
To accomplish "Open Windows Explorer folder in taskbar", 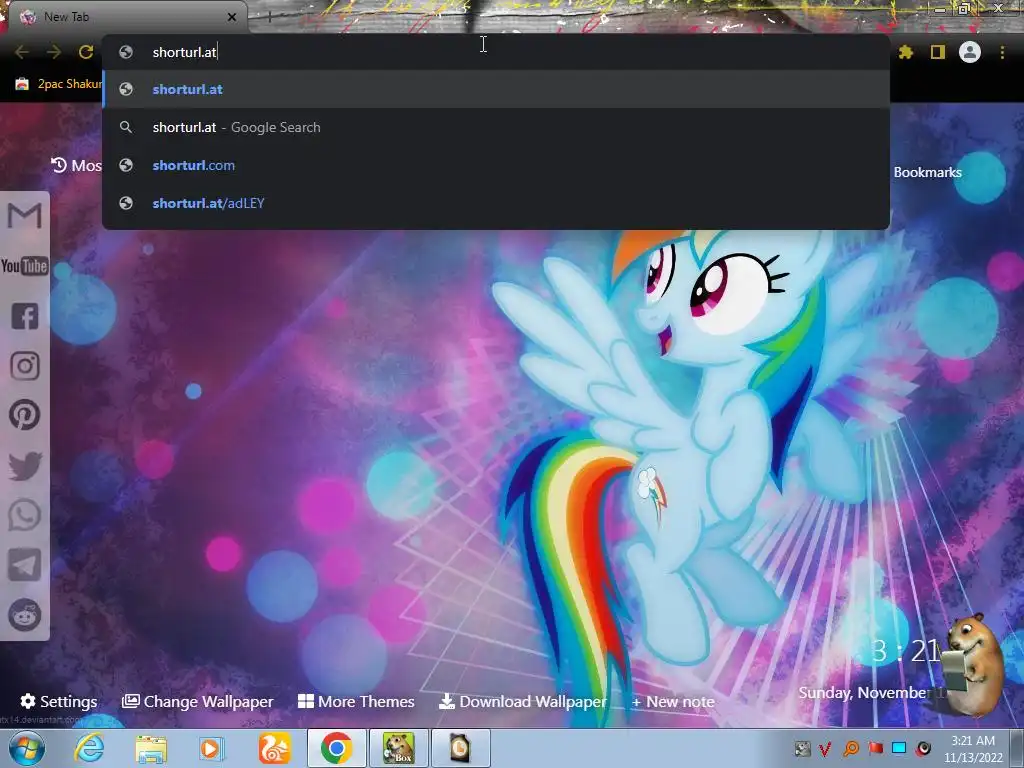I will [151, 748].
